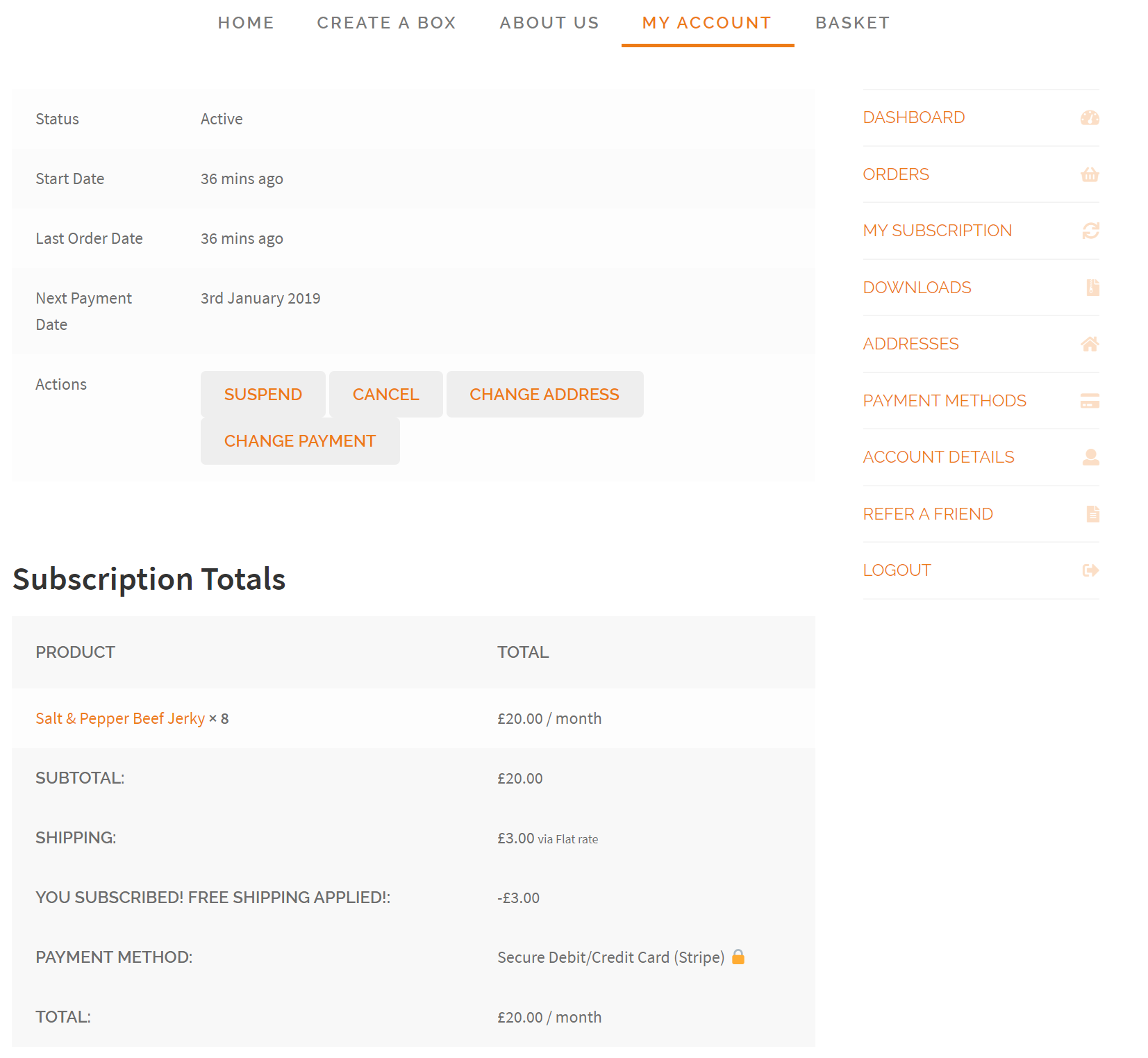The height and width of the screenshot is (1058, 1148).
Task: Open the Salt & Pepper Beef Jerky link
Action: (x=120, y=718)
